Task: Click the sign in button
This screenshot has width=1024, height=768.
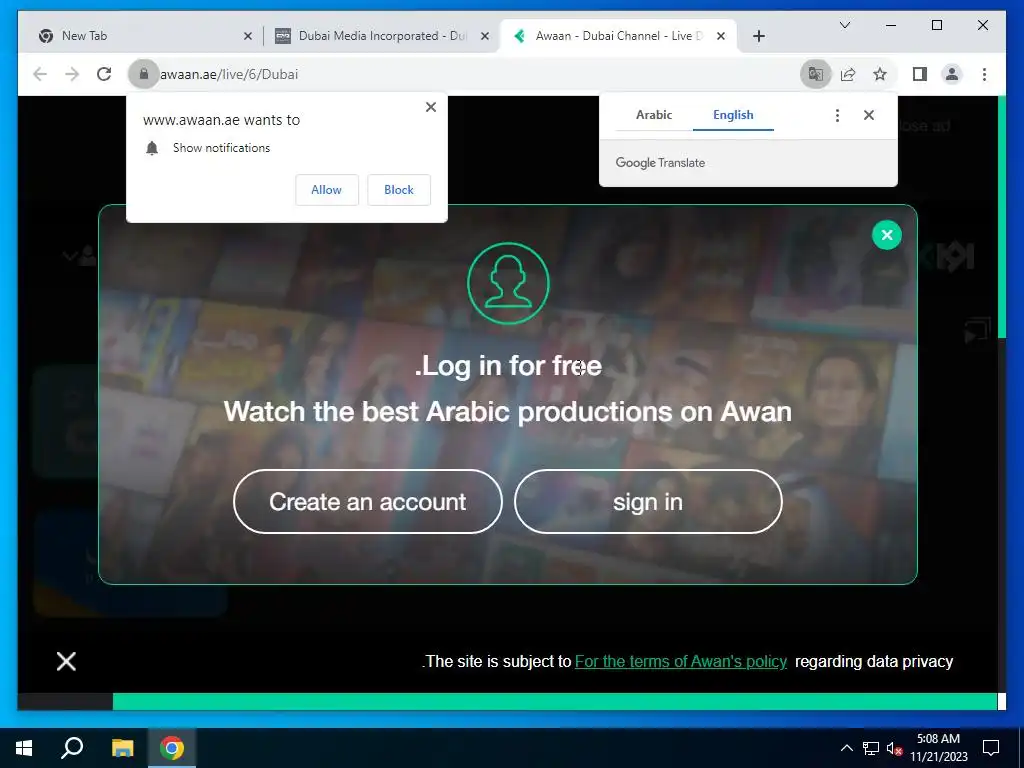Action: tap(648, 502)
